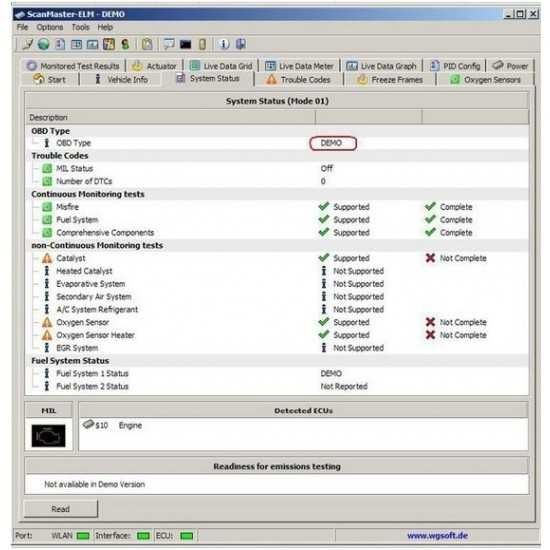Select the Comprehensive Components row

[x=277, y=233]
